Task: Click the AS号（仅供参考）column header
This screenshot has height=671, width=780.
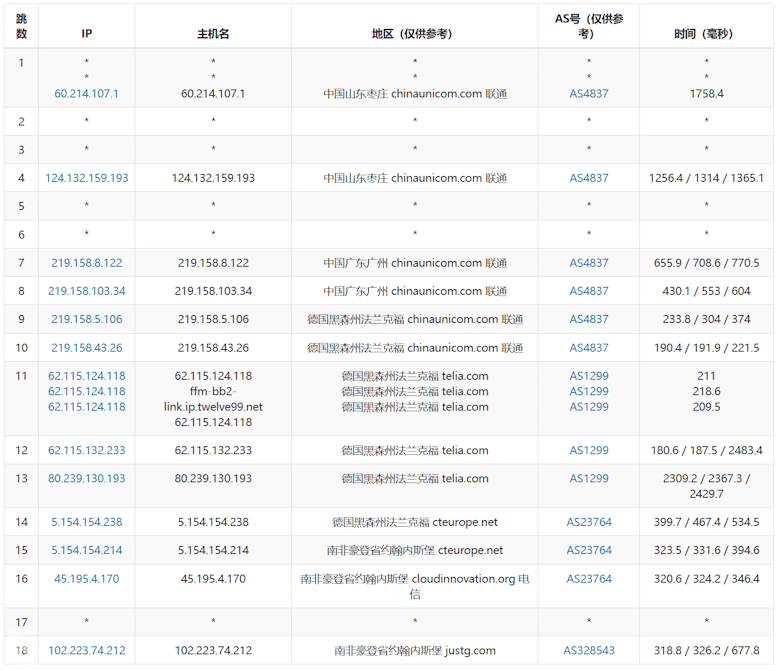Action: pyautogui.click(x=588, y=26)
